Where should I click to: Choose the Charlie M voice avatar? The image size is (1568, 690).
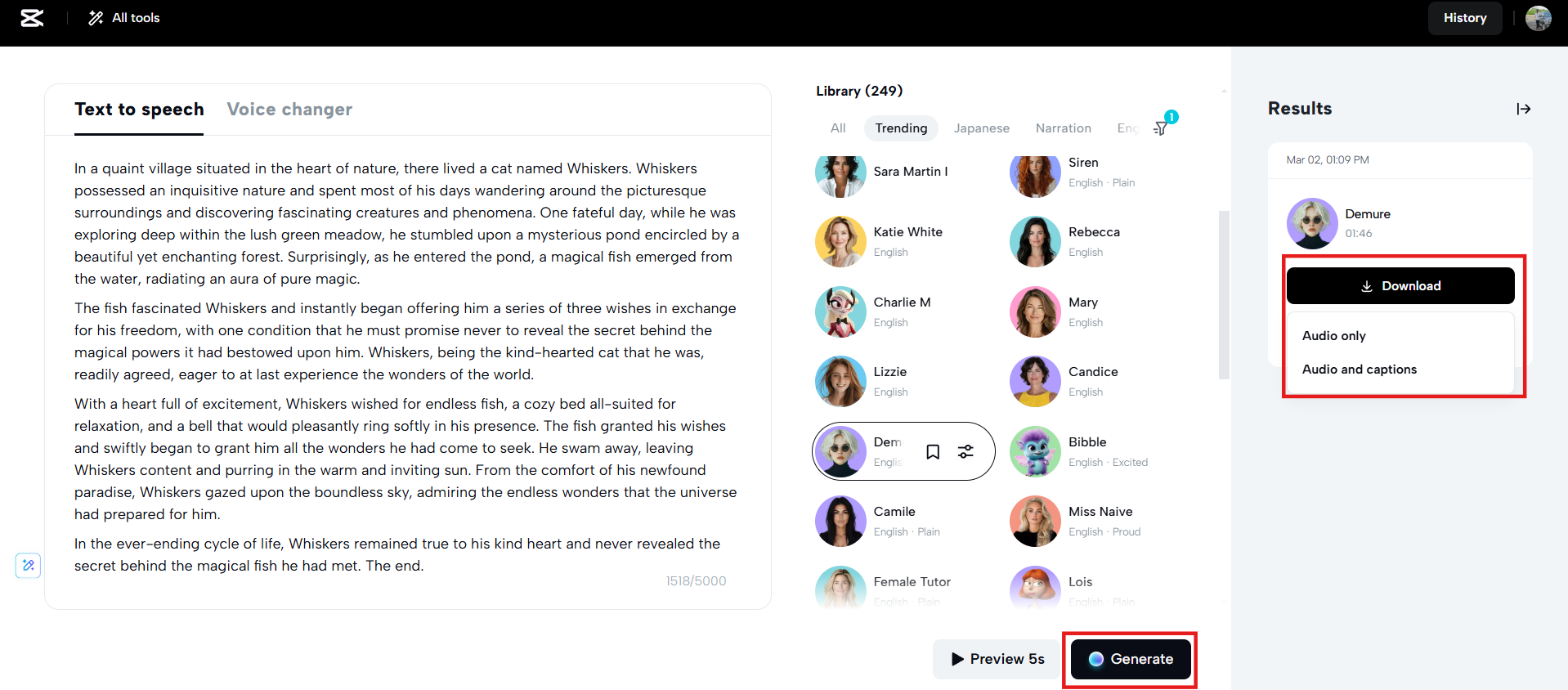coord(840,311)
